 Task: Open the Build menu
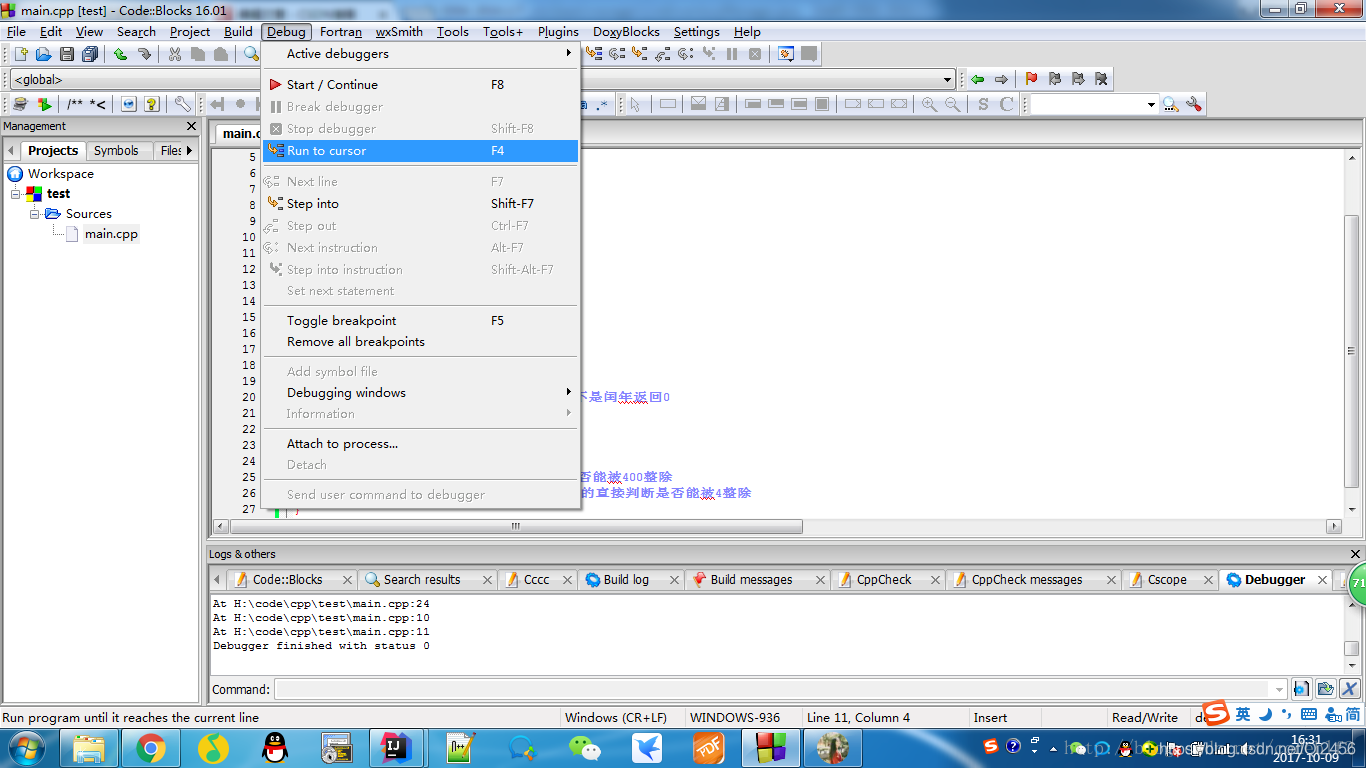click(x=238, y=32)
